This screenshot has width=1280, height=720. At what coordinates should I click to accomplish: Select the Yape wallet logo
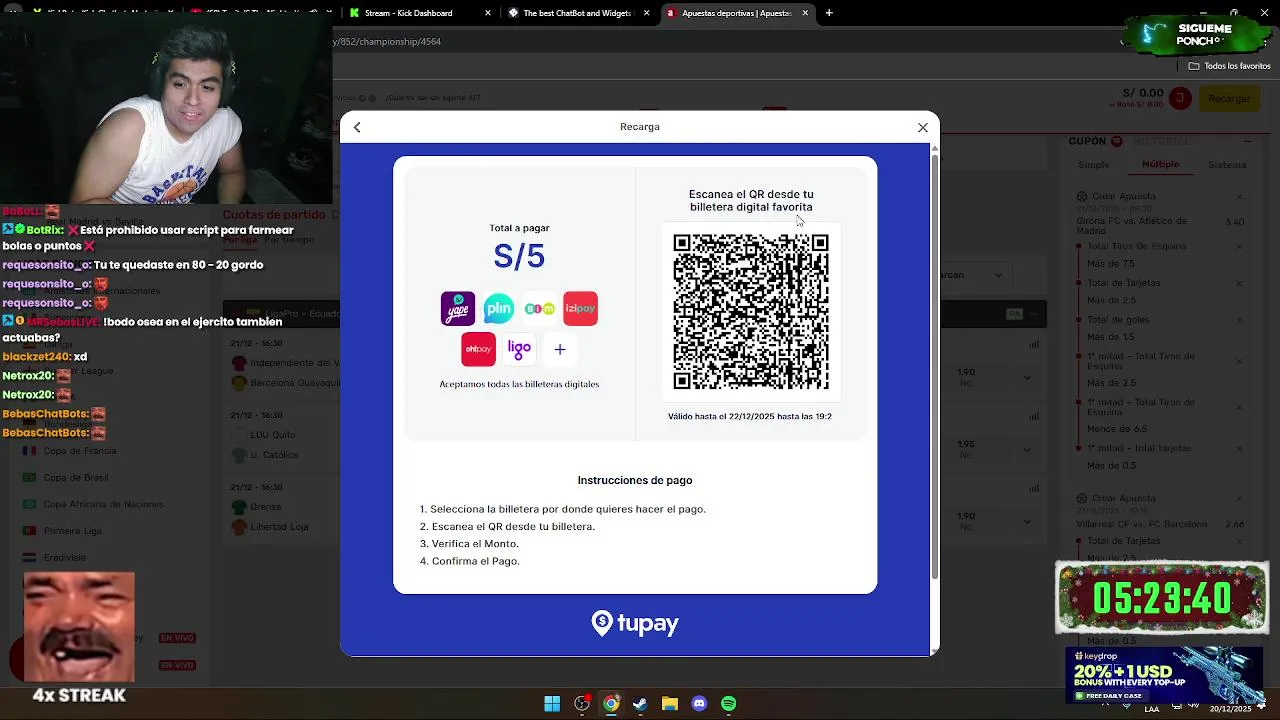click(458, 309)
